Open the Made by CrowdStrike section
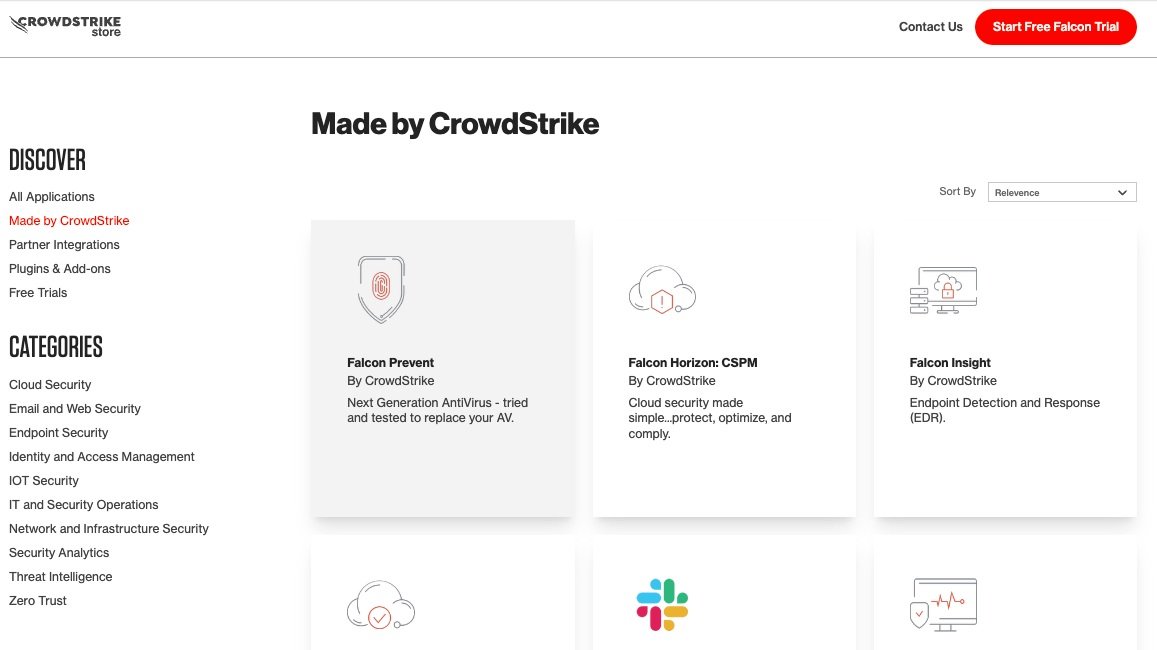Image resolution: width=1157 pixels, height=650 pixels. pos(68,220)
